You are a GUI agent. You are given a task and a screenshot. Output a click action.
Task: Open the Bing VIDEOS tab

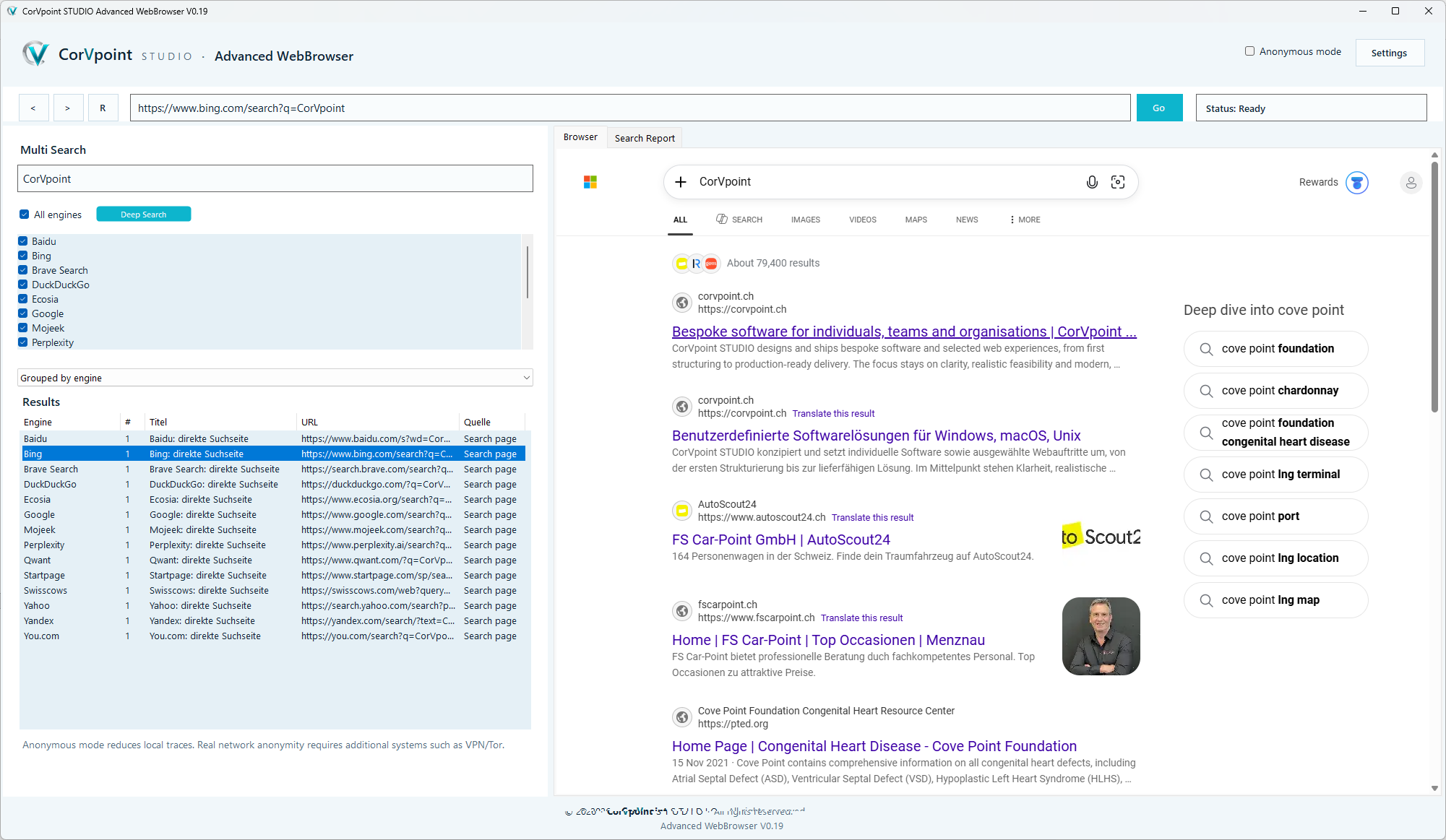point(863,220)
